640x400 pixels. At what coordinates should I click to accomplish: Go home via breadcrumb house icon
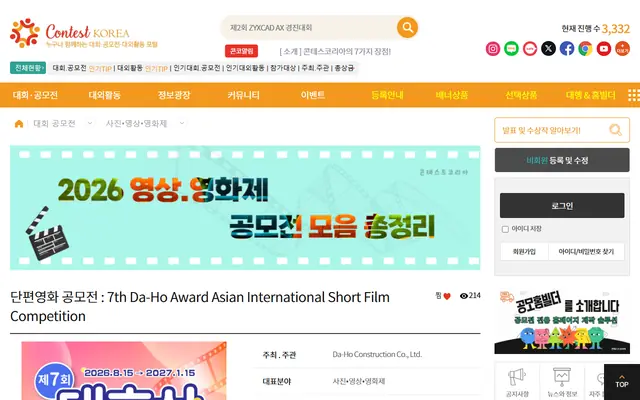(19, 124)
